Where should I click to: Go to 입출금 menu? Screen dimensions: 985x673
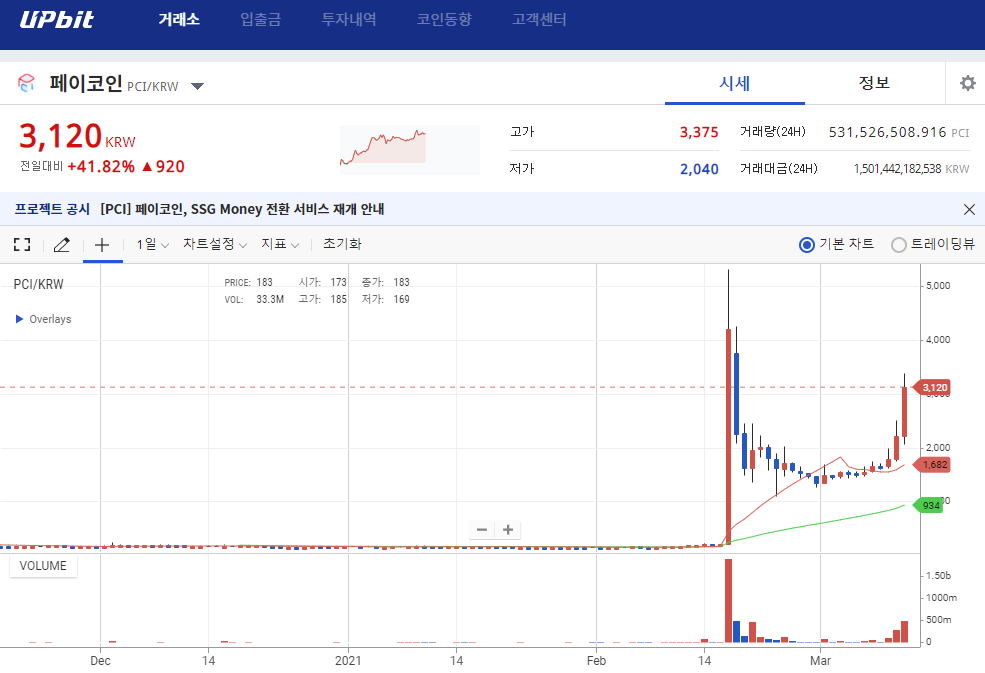click(261, 19)
